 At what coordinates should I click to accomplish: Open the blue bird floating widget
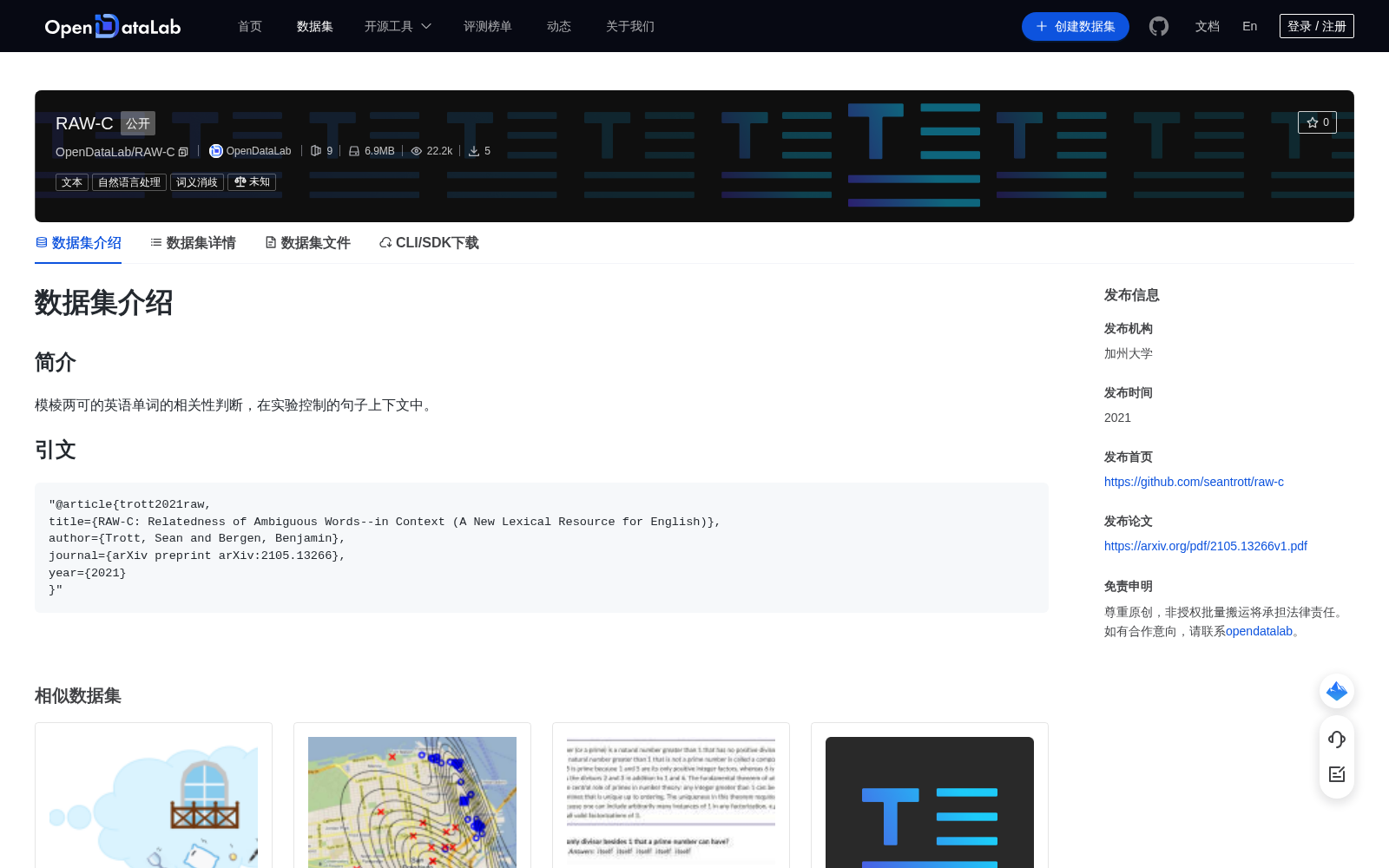pyautogui.click(x=1337, y=691)
